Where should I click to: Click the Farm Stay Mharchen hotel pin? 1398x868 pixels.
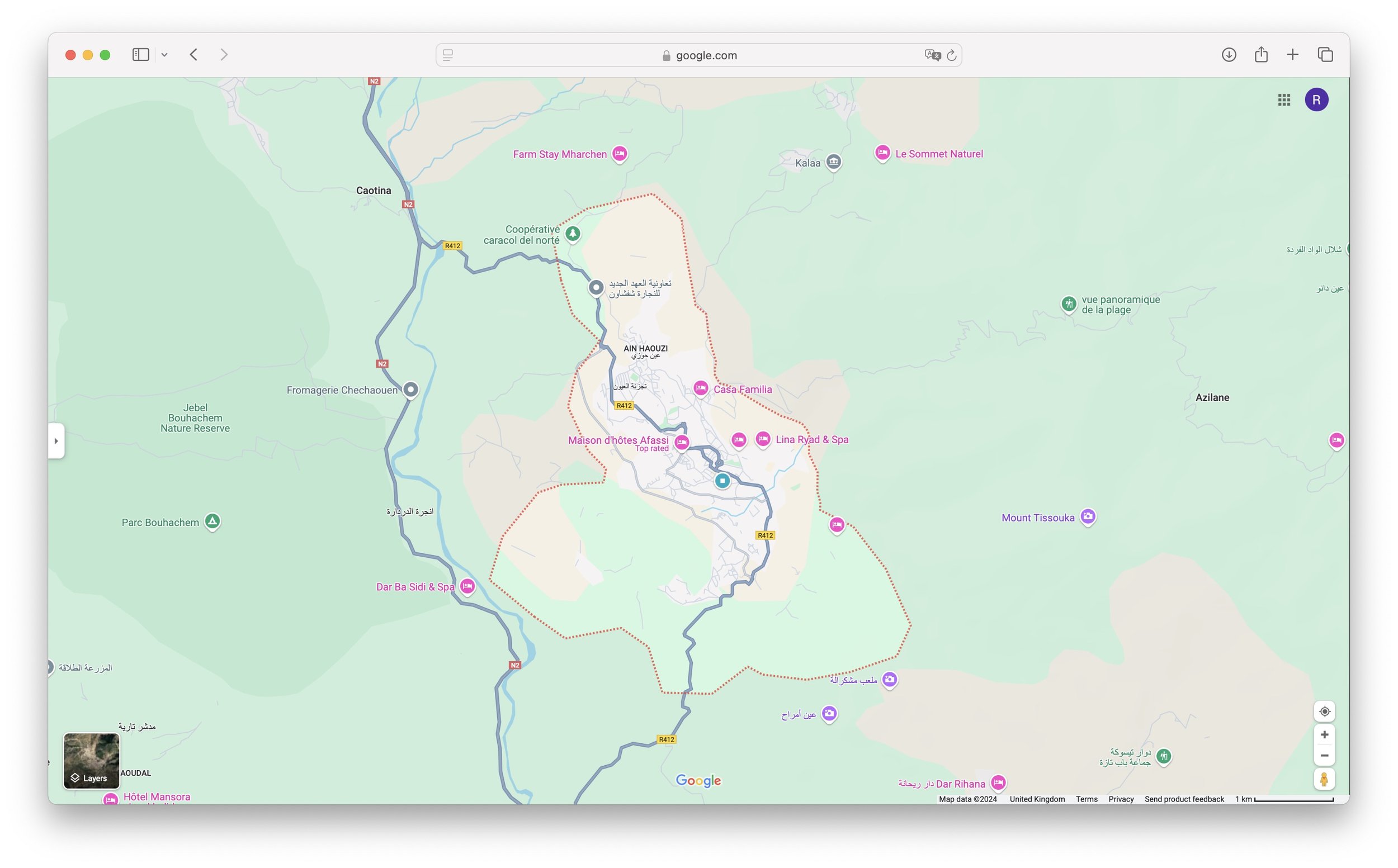coord(619,154)
